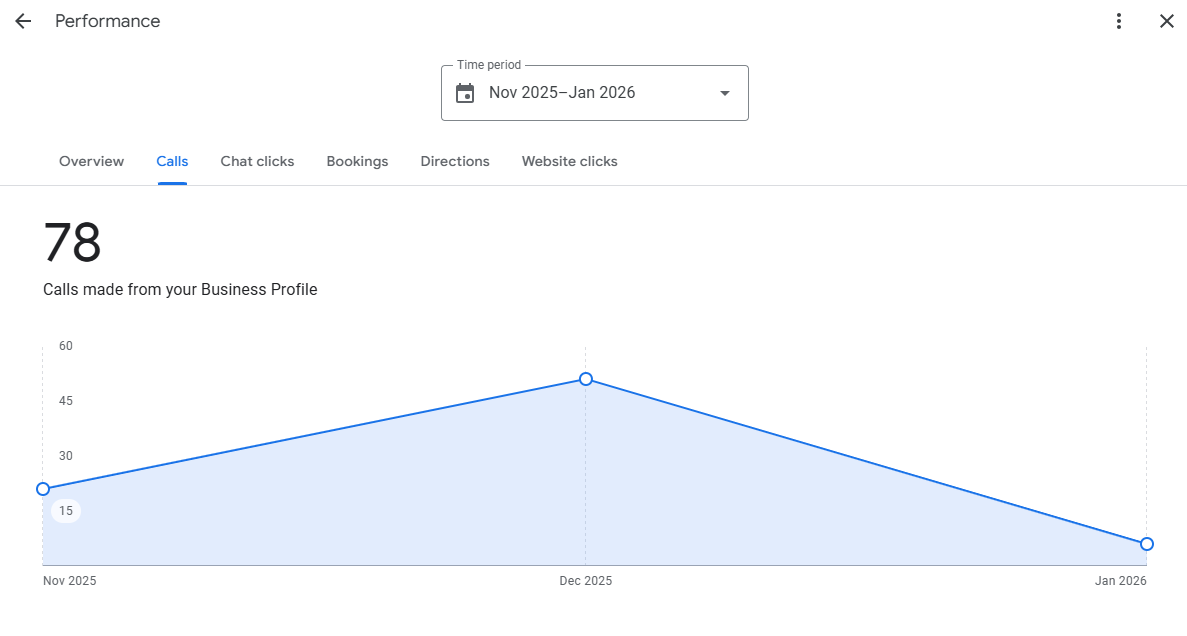1187x636 pixels.
Task: View the Directions tab
Action: 455,161
